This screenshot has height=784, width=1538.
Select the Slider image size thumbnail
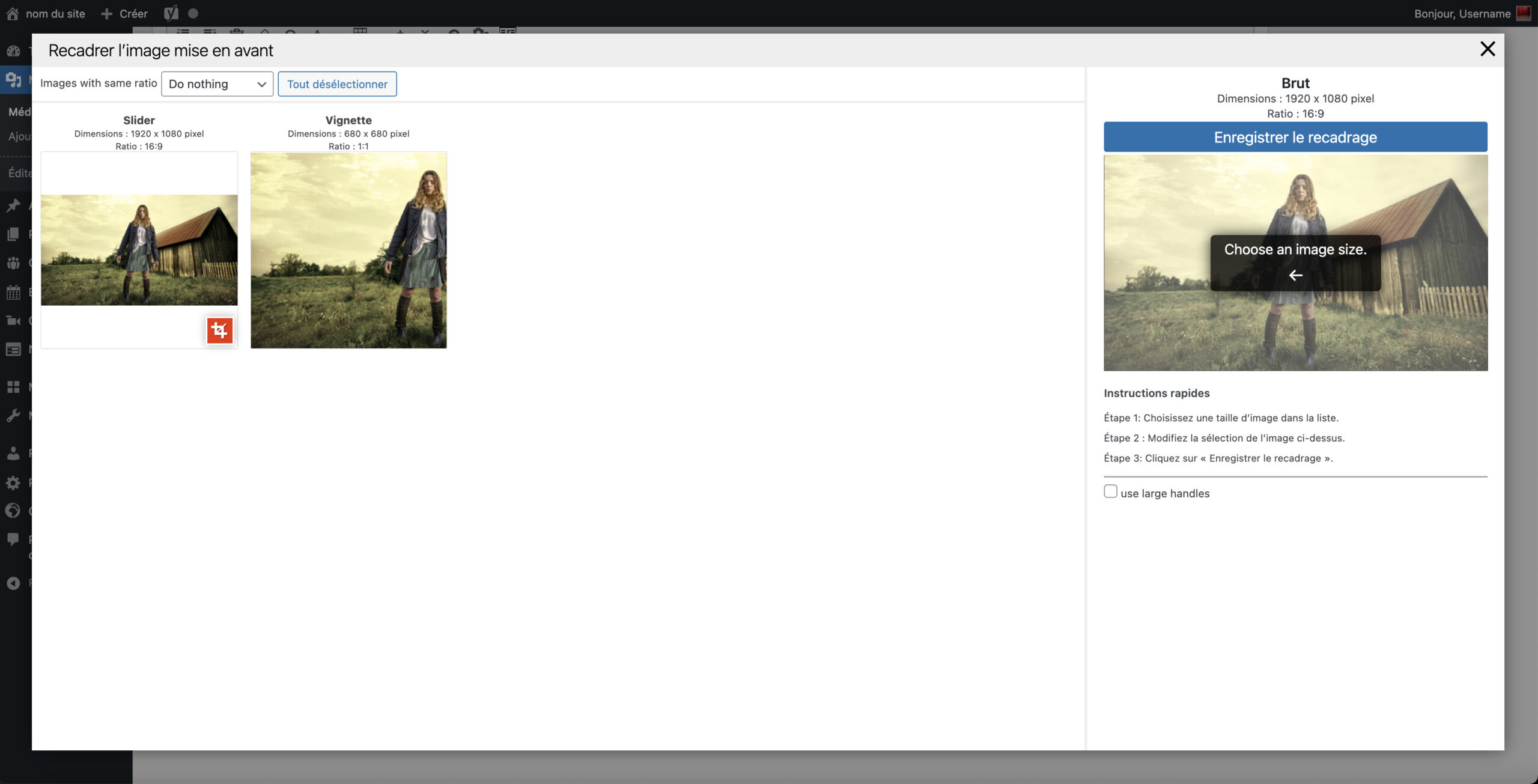pos(139,250)
